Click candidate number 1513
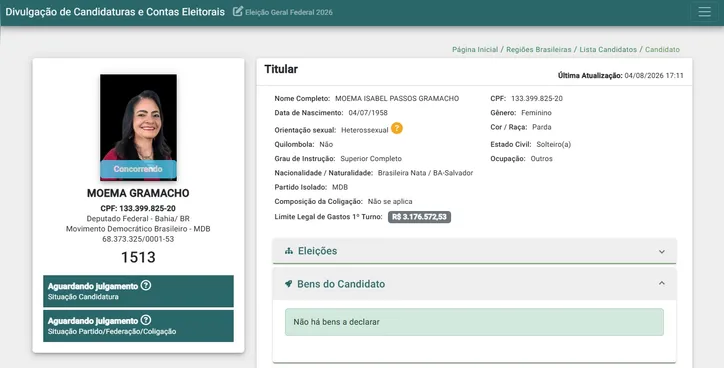724x368 pixels. (x=138, y=257)
